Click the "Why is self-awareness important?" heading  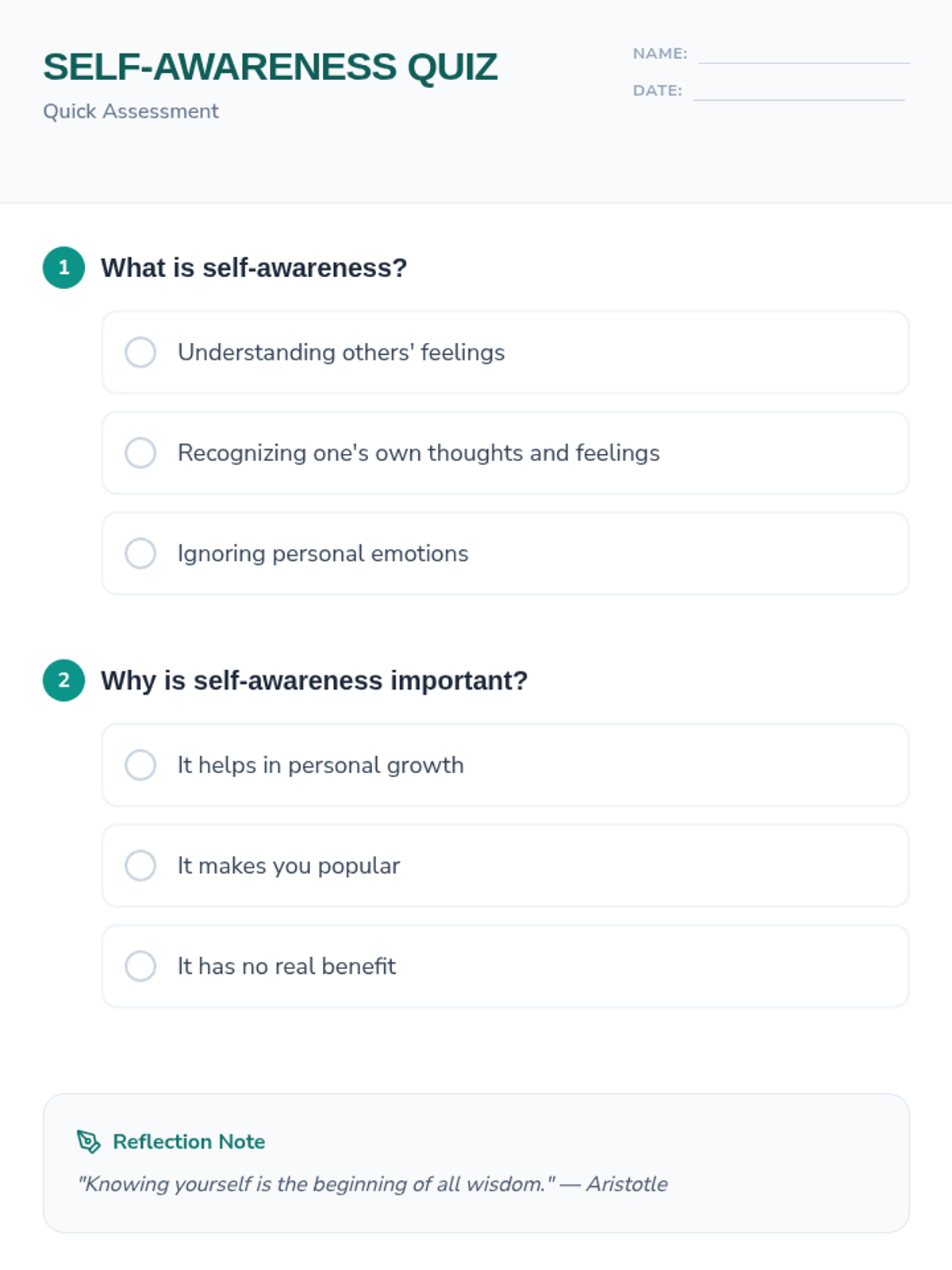[x=314, y=680]
